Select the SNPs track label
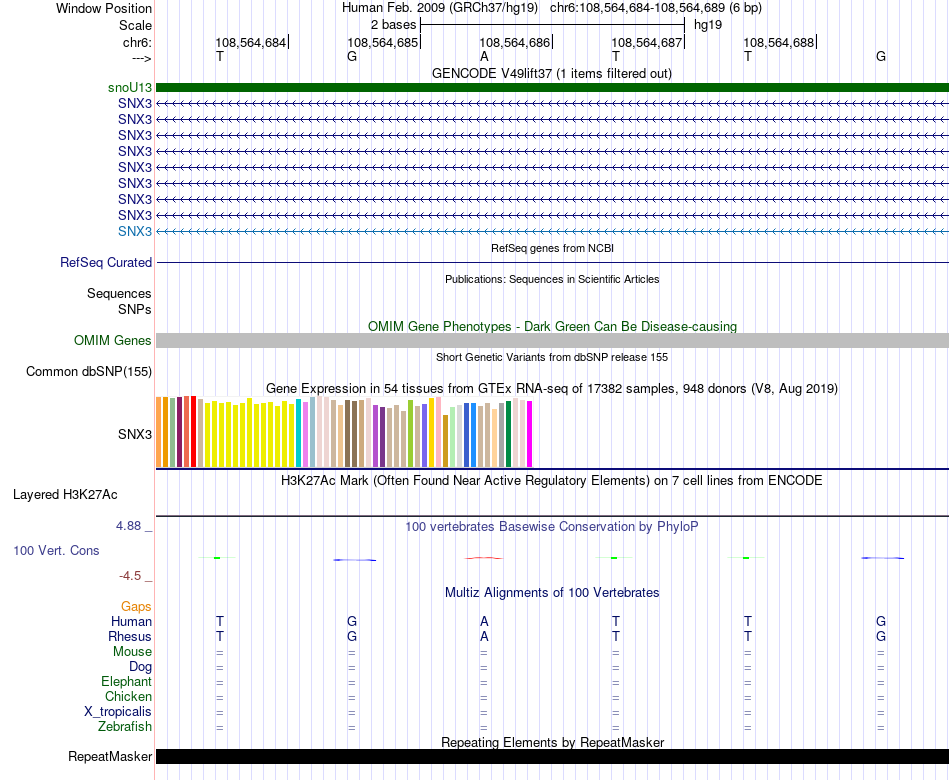The image size is (950, 780). click(135, 309)
